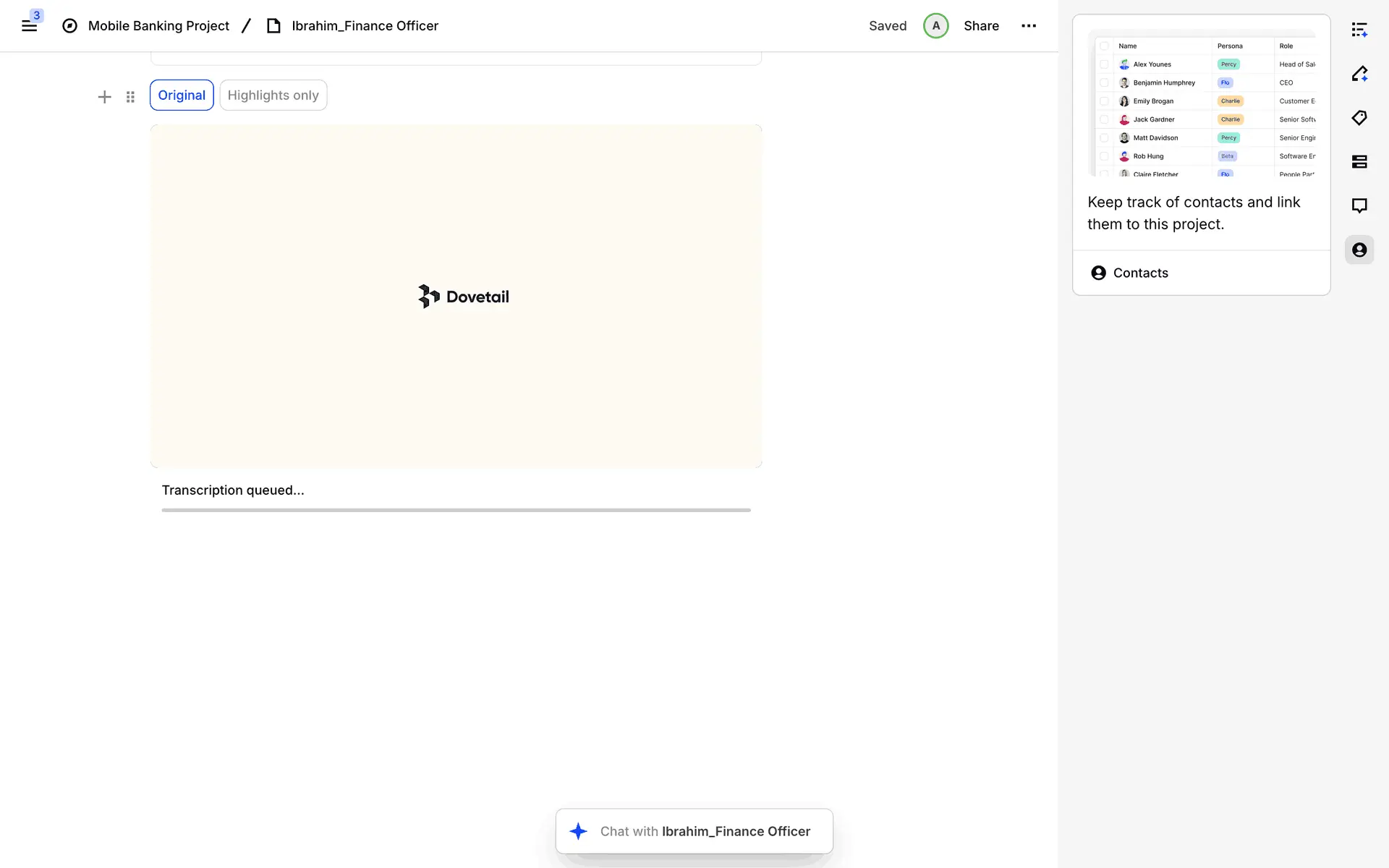Click the transcription progress bar
This screenshot has width=1389, height=868.
pos(456,510)
